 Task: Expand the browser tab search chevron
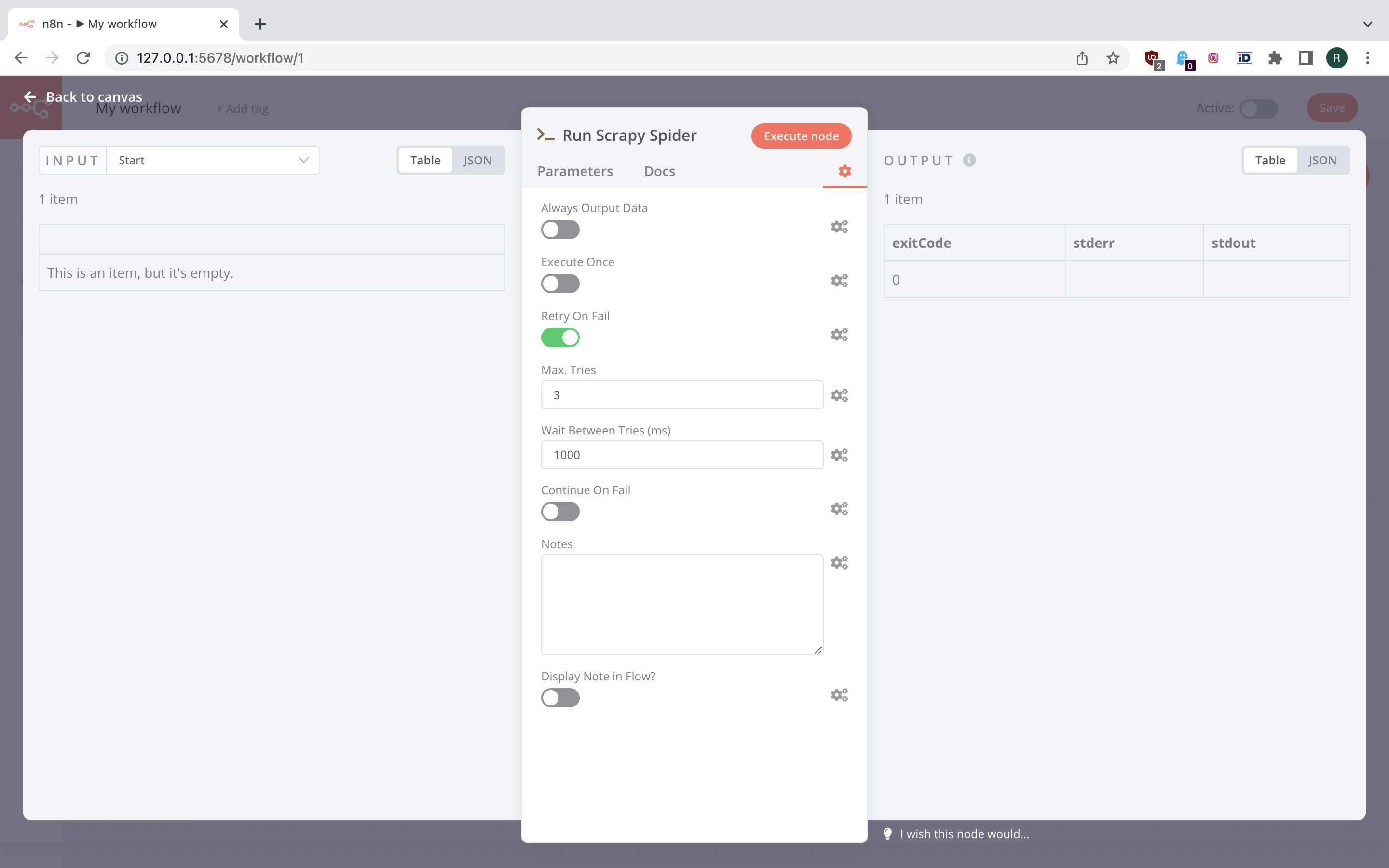1368,24
